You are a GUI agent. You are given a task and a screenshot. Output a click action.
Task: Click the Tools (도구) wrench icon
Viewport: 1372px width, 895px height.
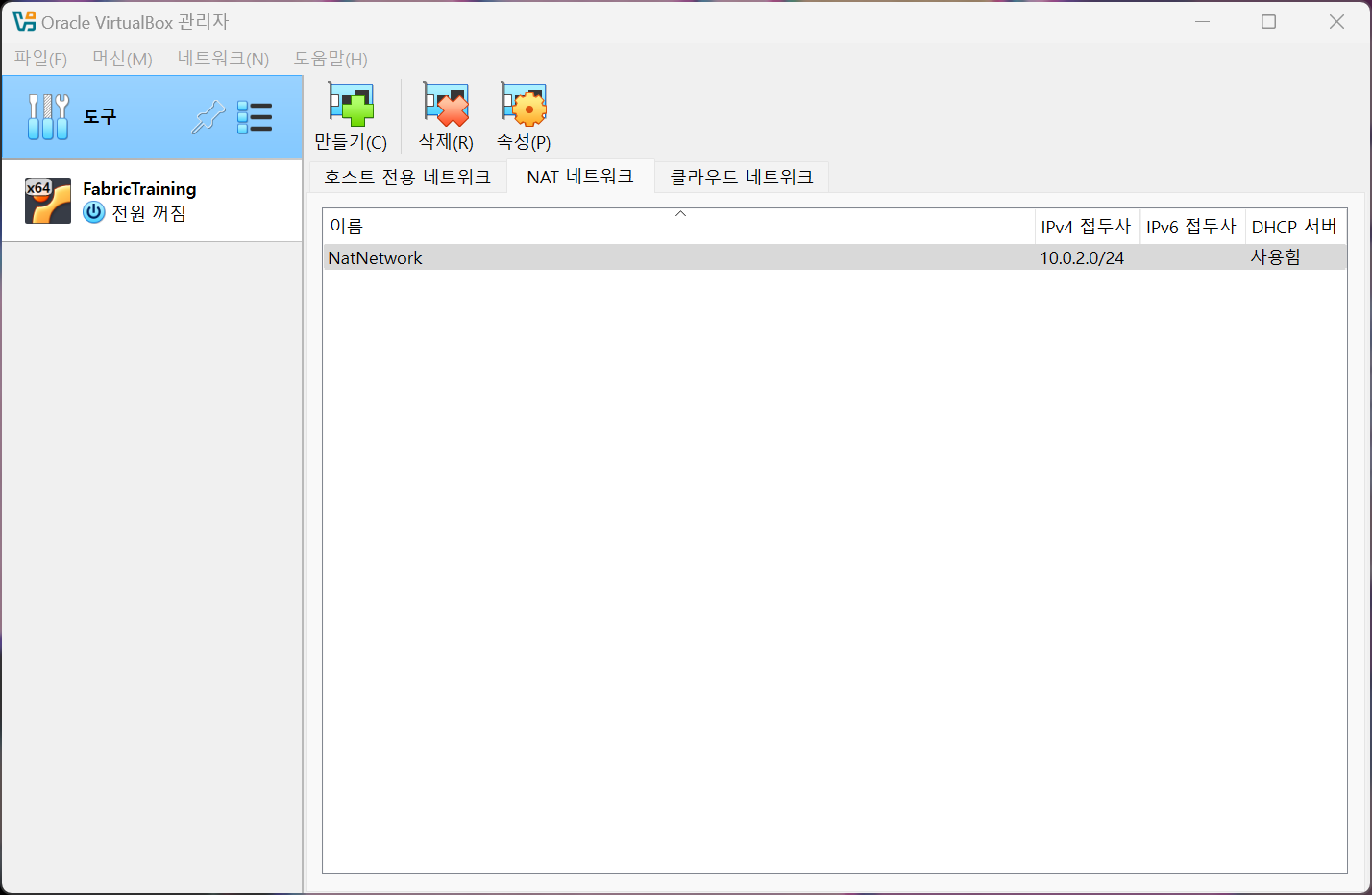[48, 117]
